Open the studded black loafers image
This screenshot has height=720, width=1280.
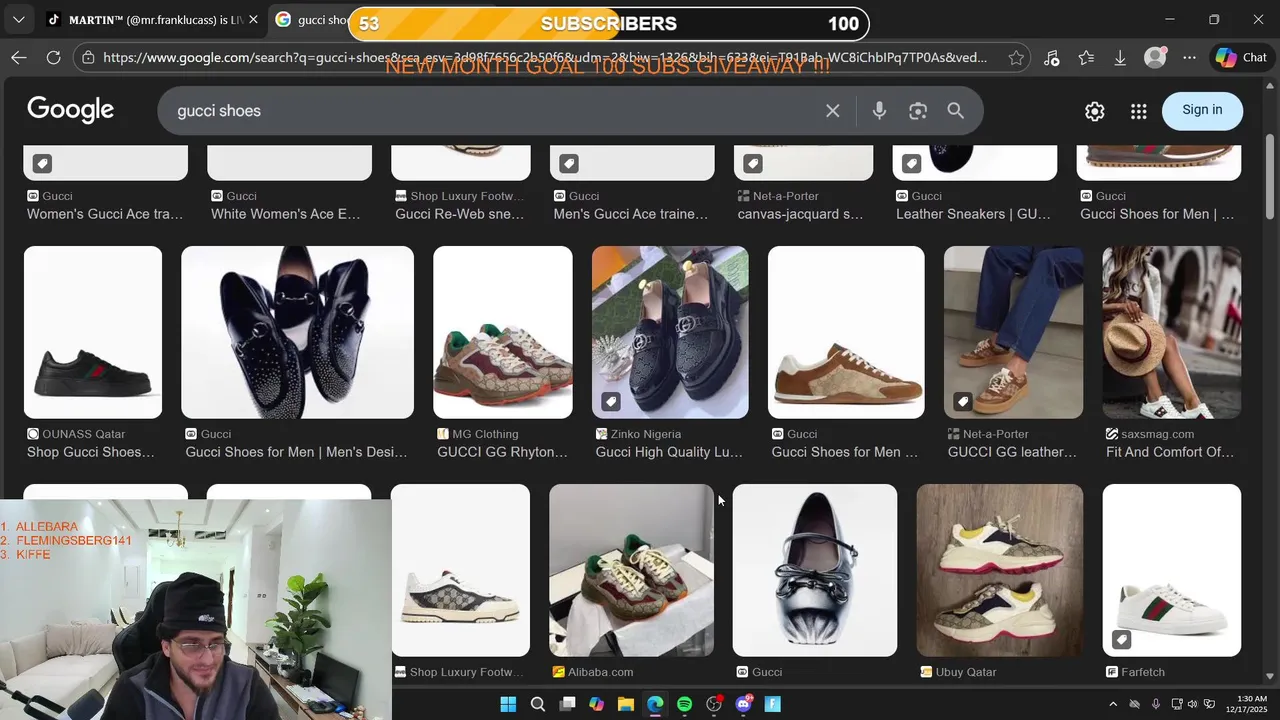coord(297,332)
